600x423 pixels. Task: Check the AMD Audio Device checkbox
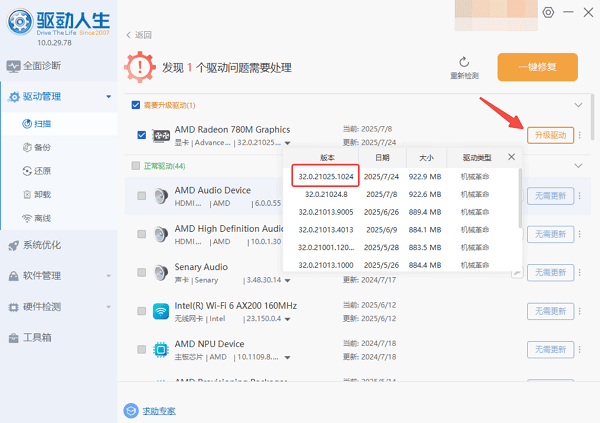point(142,196)
